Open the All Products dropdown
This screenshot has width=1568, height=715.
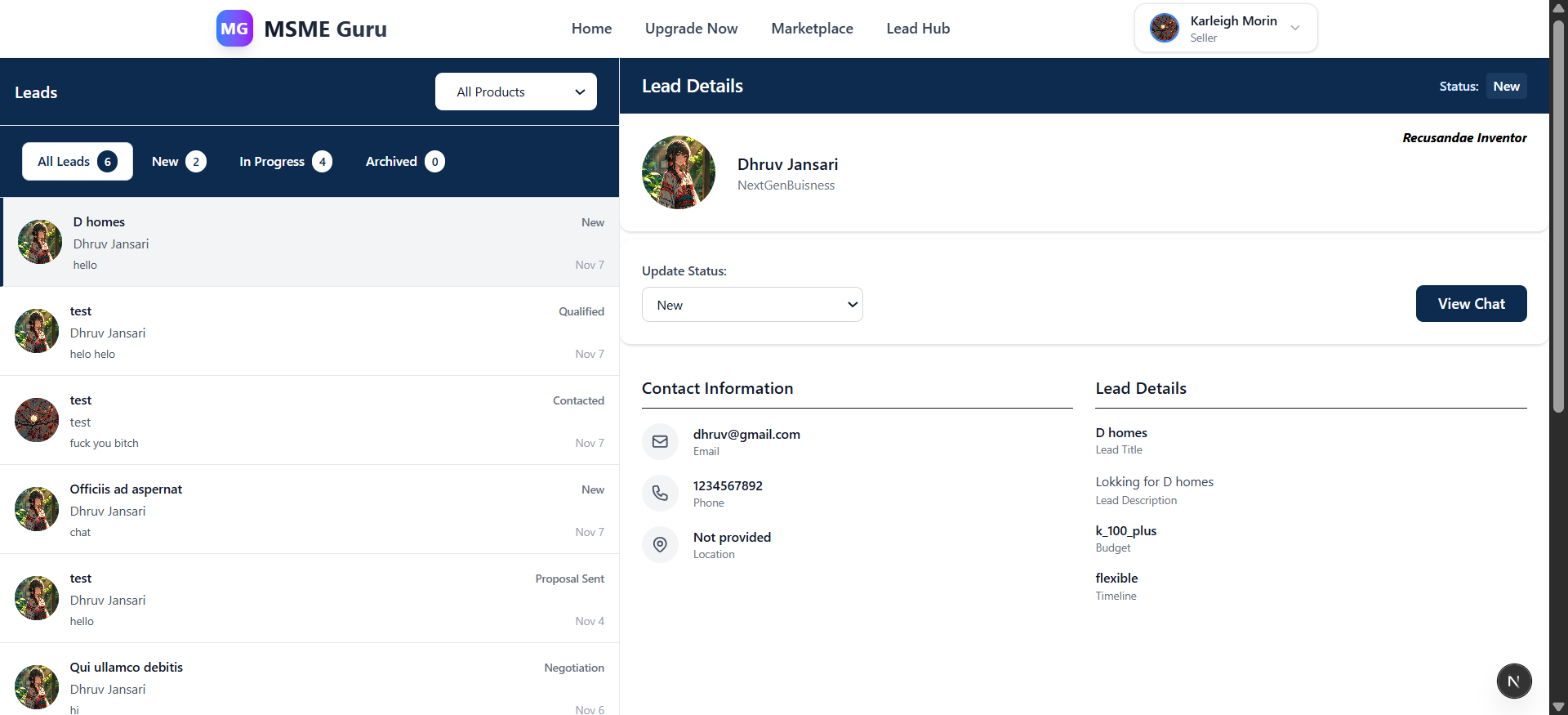click(x=515, y=92)
